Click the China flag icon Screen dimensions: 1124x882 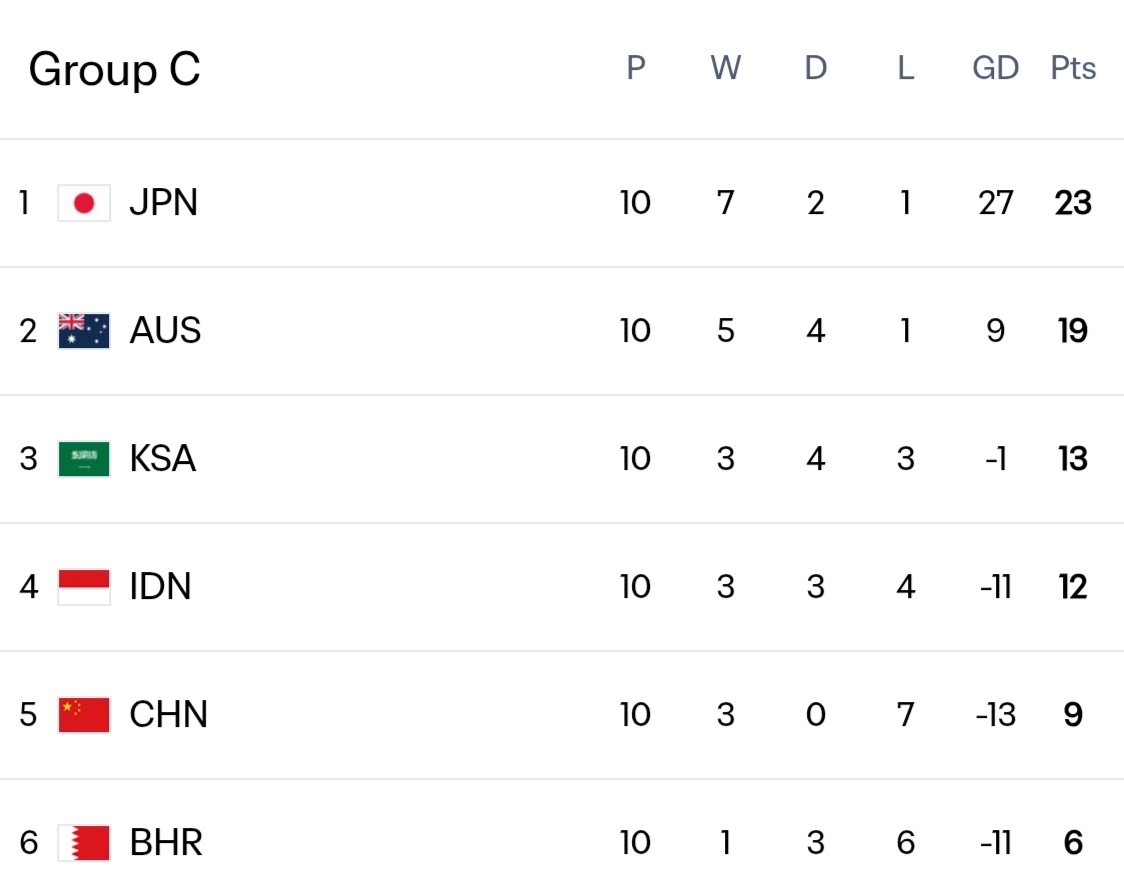pyautogui.click(x=84, y=715)
